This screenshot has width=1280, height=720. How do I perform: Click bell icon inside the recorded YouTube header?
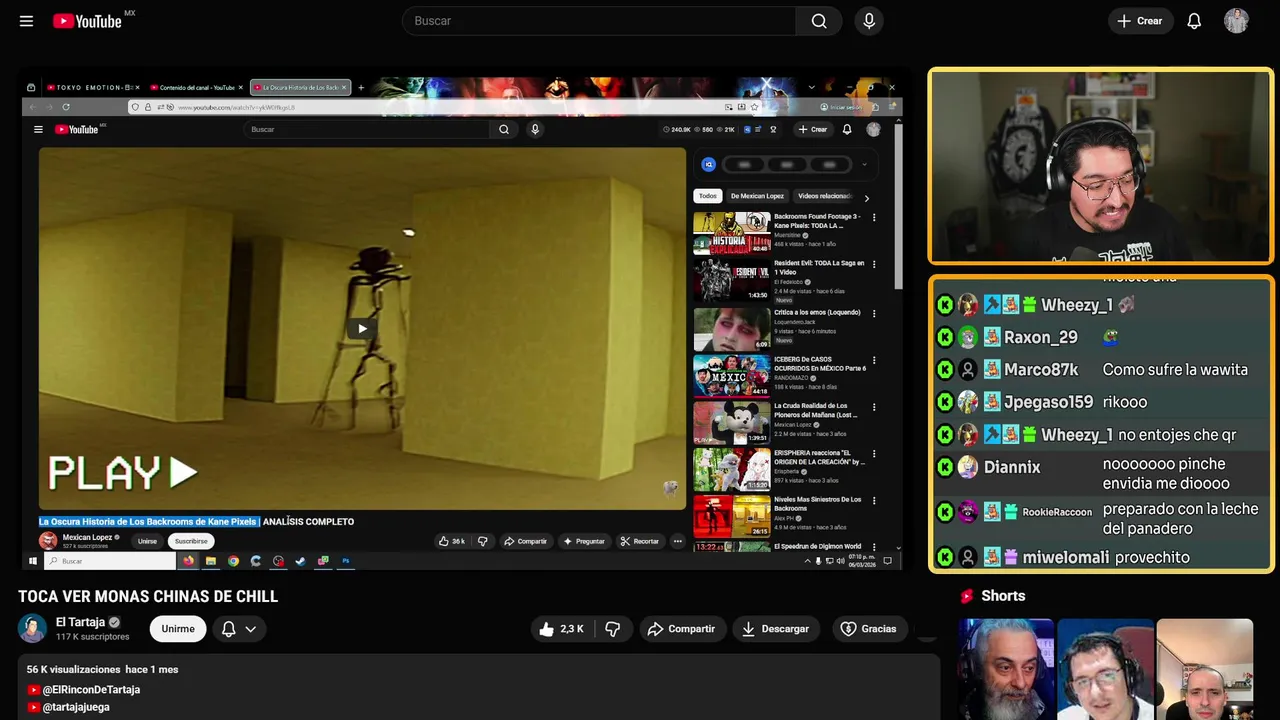847,129
